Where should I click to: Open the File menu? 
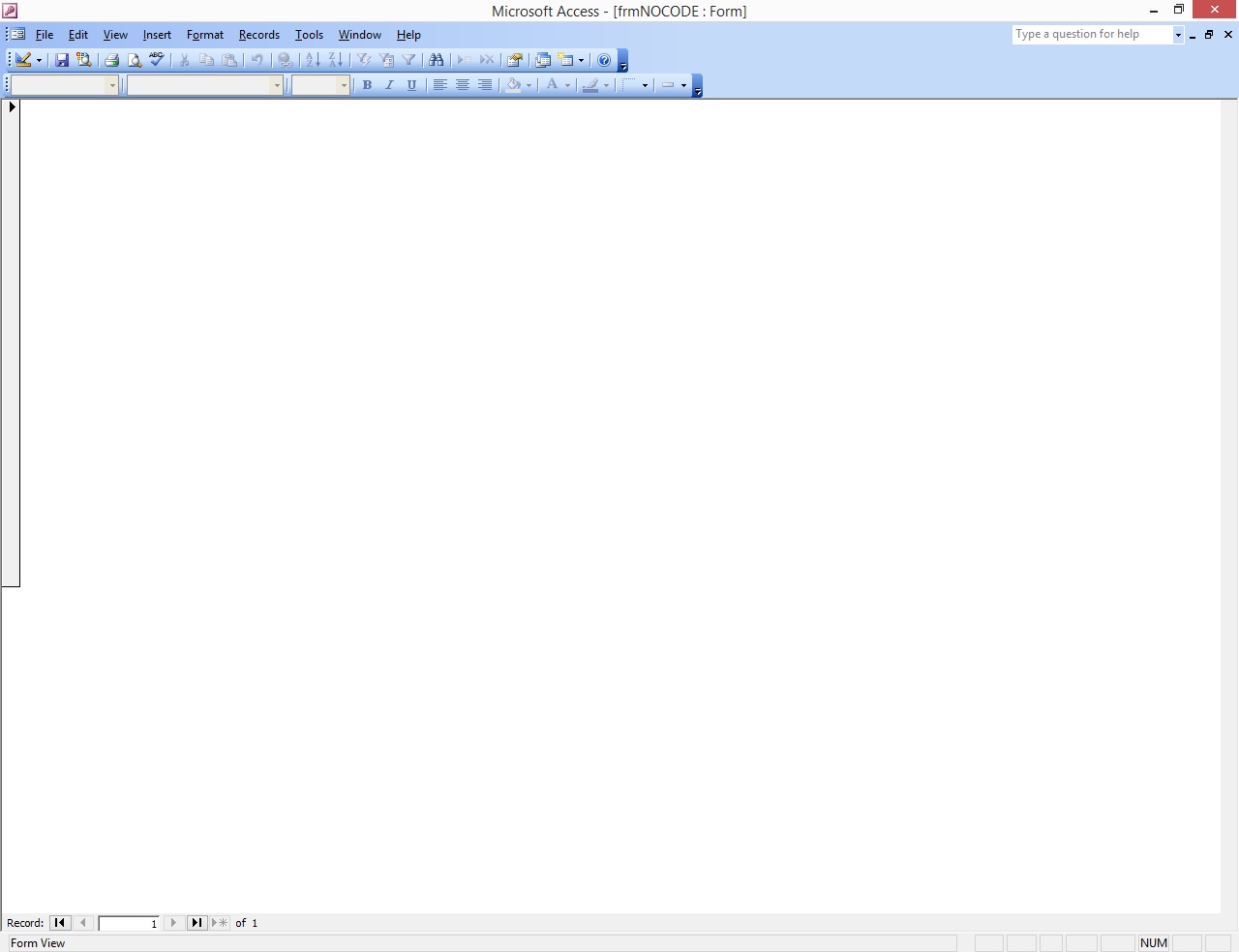click(45, 35)
